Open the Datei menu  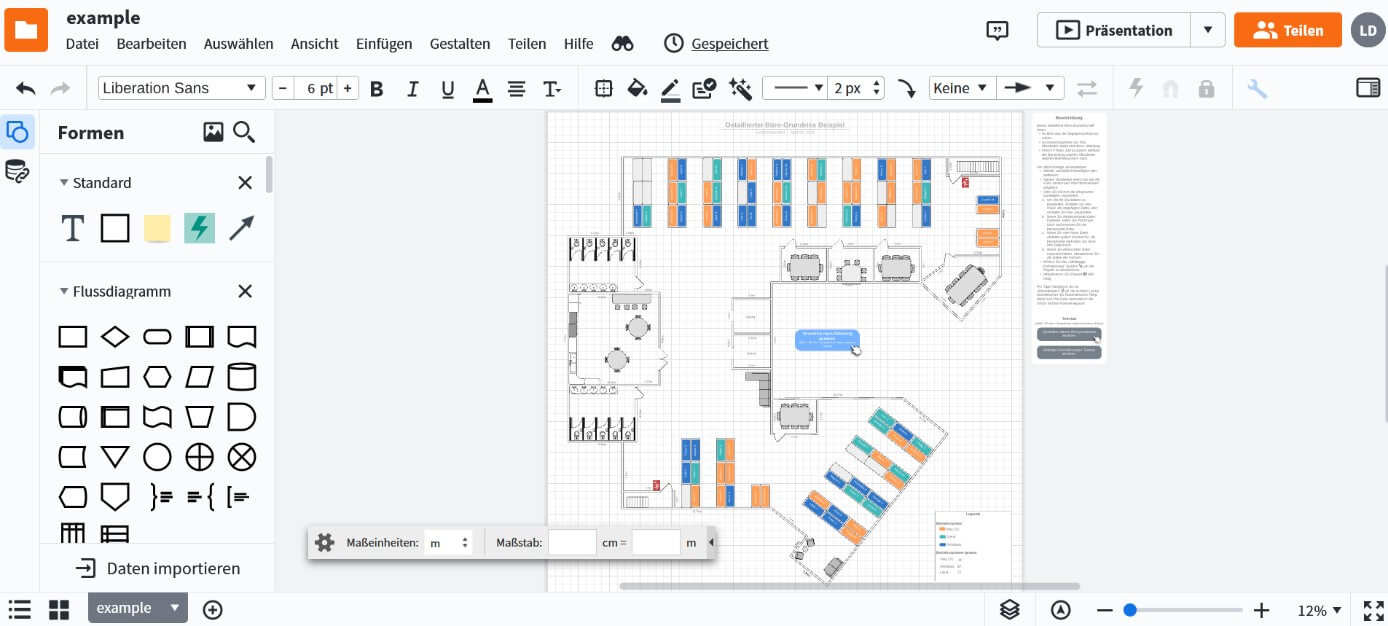click(x=82, y=44)
